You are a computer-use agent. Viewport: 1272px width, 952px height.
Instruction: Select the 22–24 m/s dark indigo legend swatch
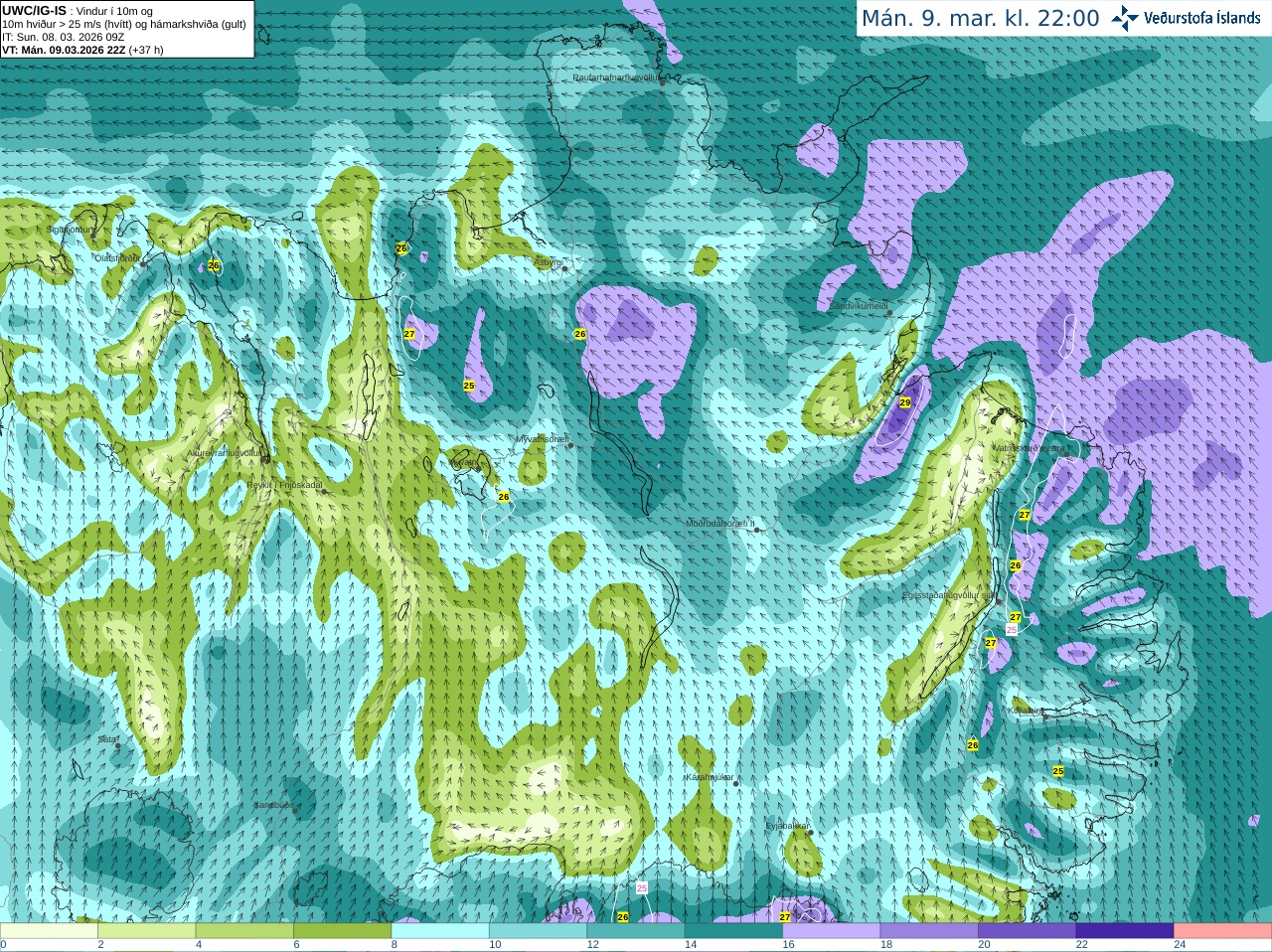tap(1125, 931)
